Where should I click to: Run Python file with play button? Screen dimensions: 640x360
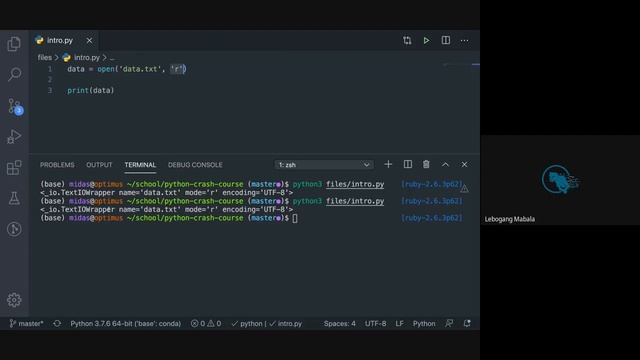click(x=426, y=40)
